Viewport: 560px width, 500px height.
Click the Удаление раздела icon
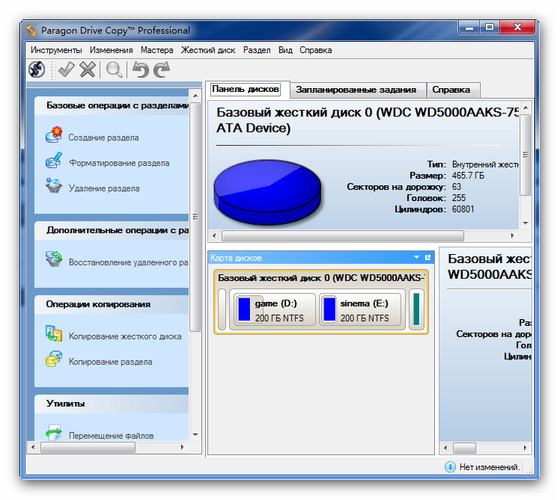pyautogui.click(x=54, y=186)
